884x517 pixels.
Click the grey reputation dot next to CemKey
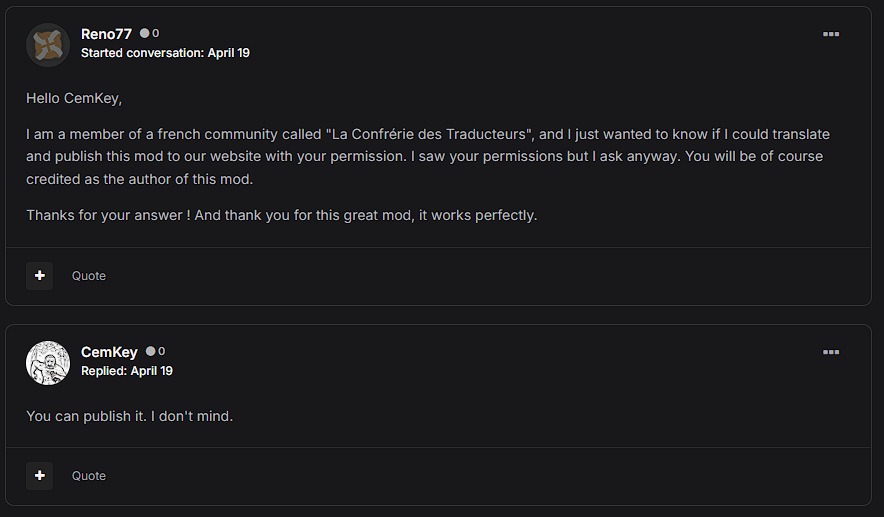click(x=151, y=351)
